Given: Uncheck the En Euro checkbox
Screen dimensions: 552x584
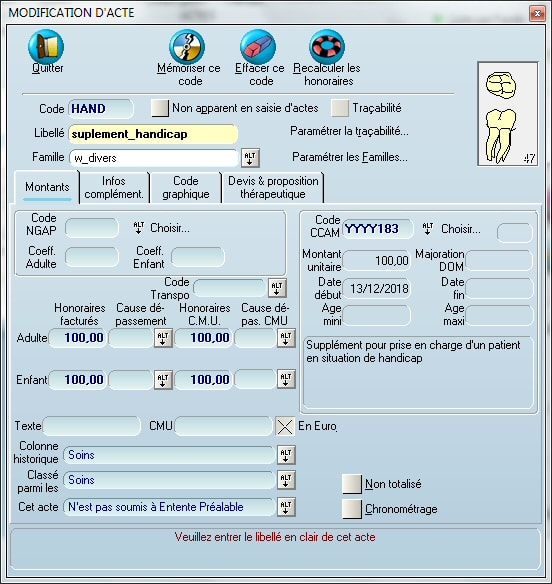Looking at the screenshot, I should 285,426.
